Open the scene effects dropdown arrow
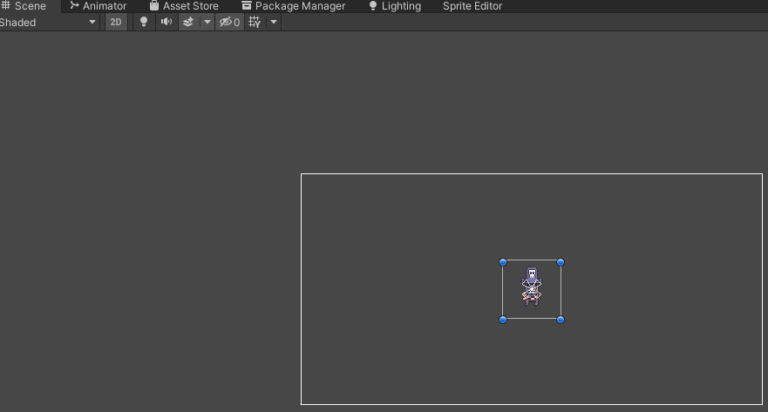Viewport: 768px width, 412px height. coord(207,22)
